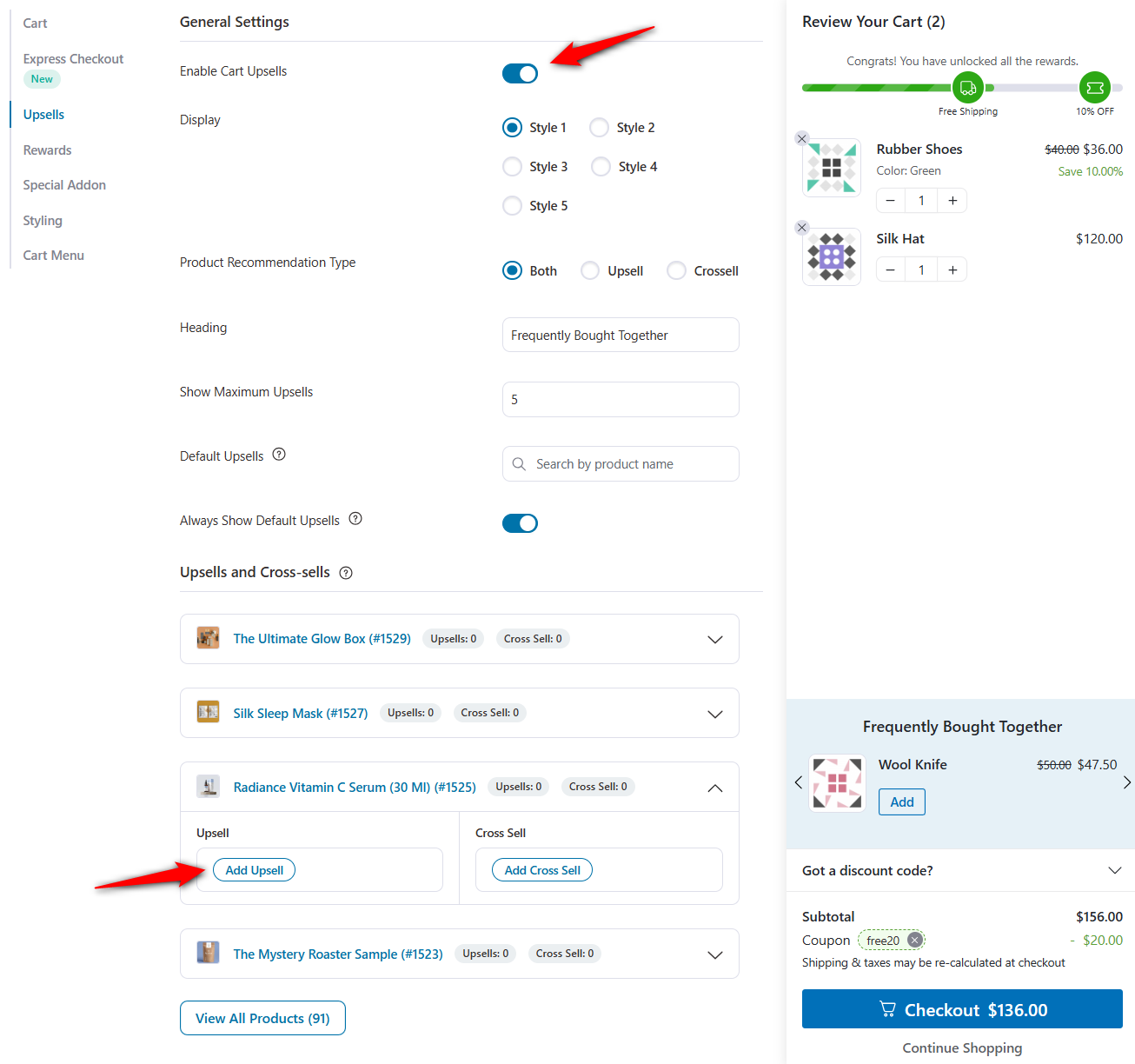Click the Free Shipping reward icon
The image size is (1135, 1064).
click(x=968, y=87)
